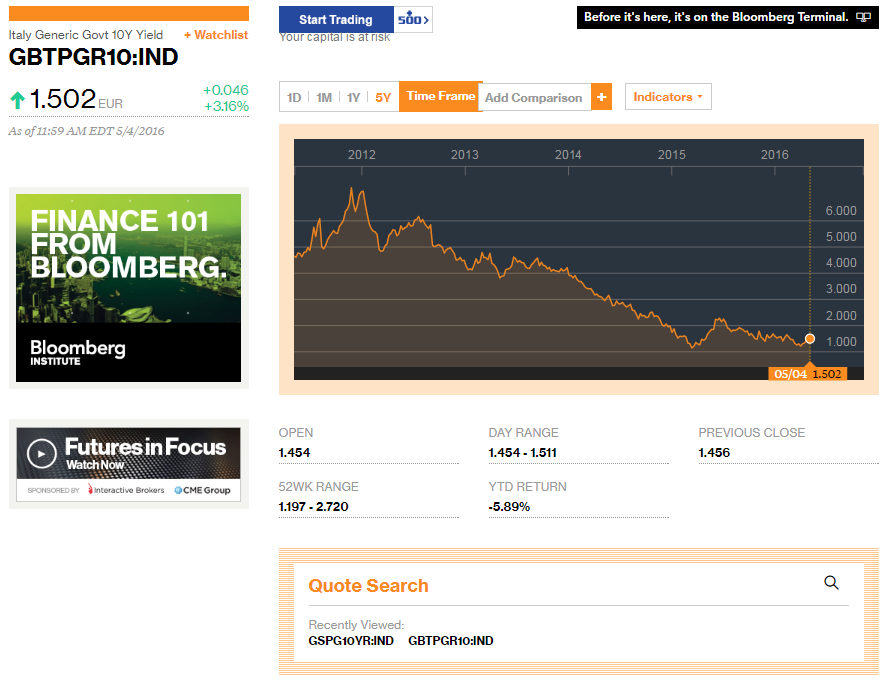The image size is (888, 685).
Task: Click the timestamp 'As of 11:59 AM EDT 5/4/2016'
Action: [86, 131]
